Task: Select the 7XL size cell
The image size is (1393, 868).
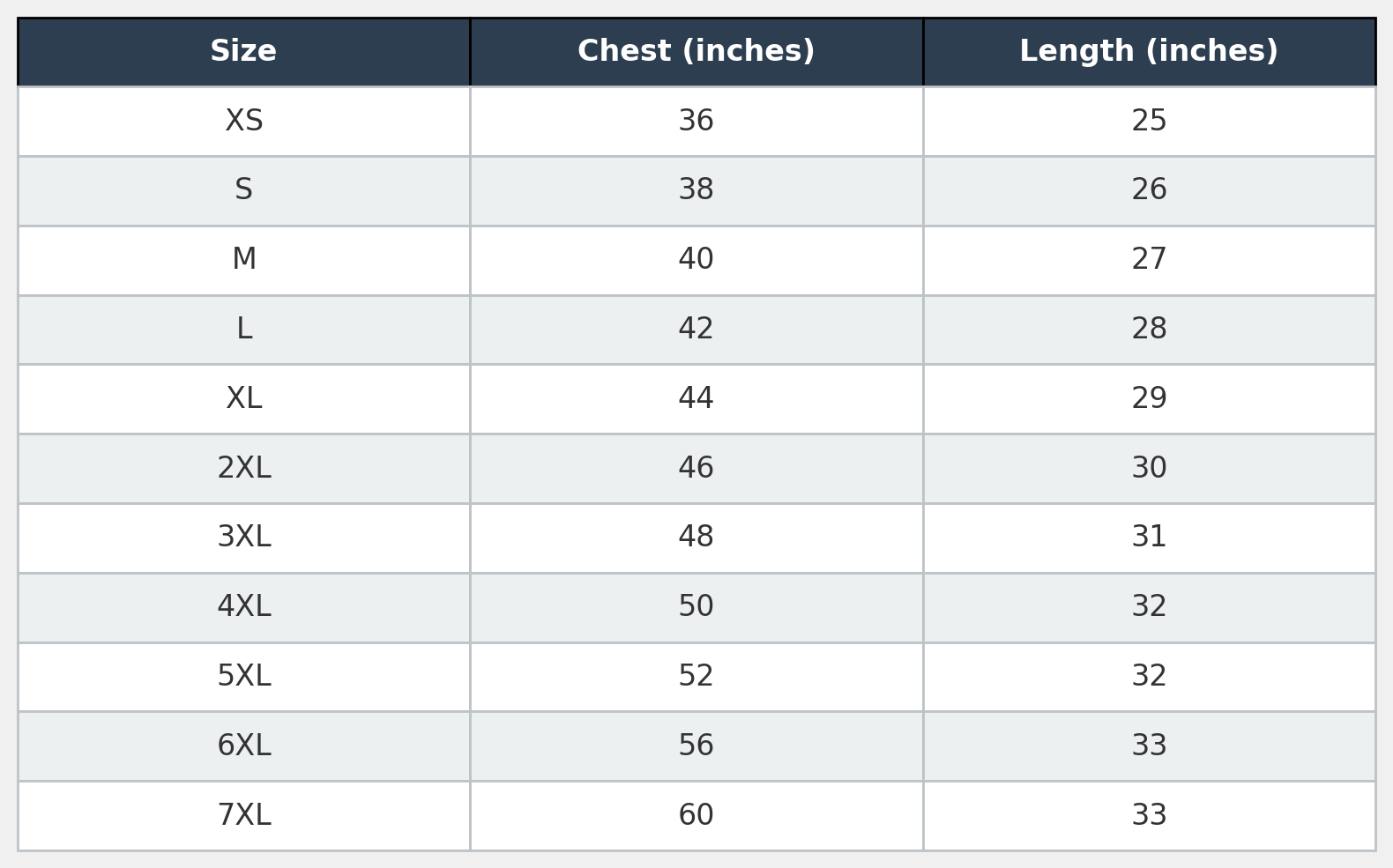Action: coord(243,816)
